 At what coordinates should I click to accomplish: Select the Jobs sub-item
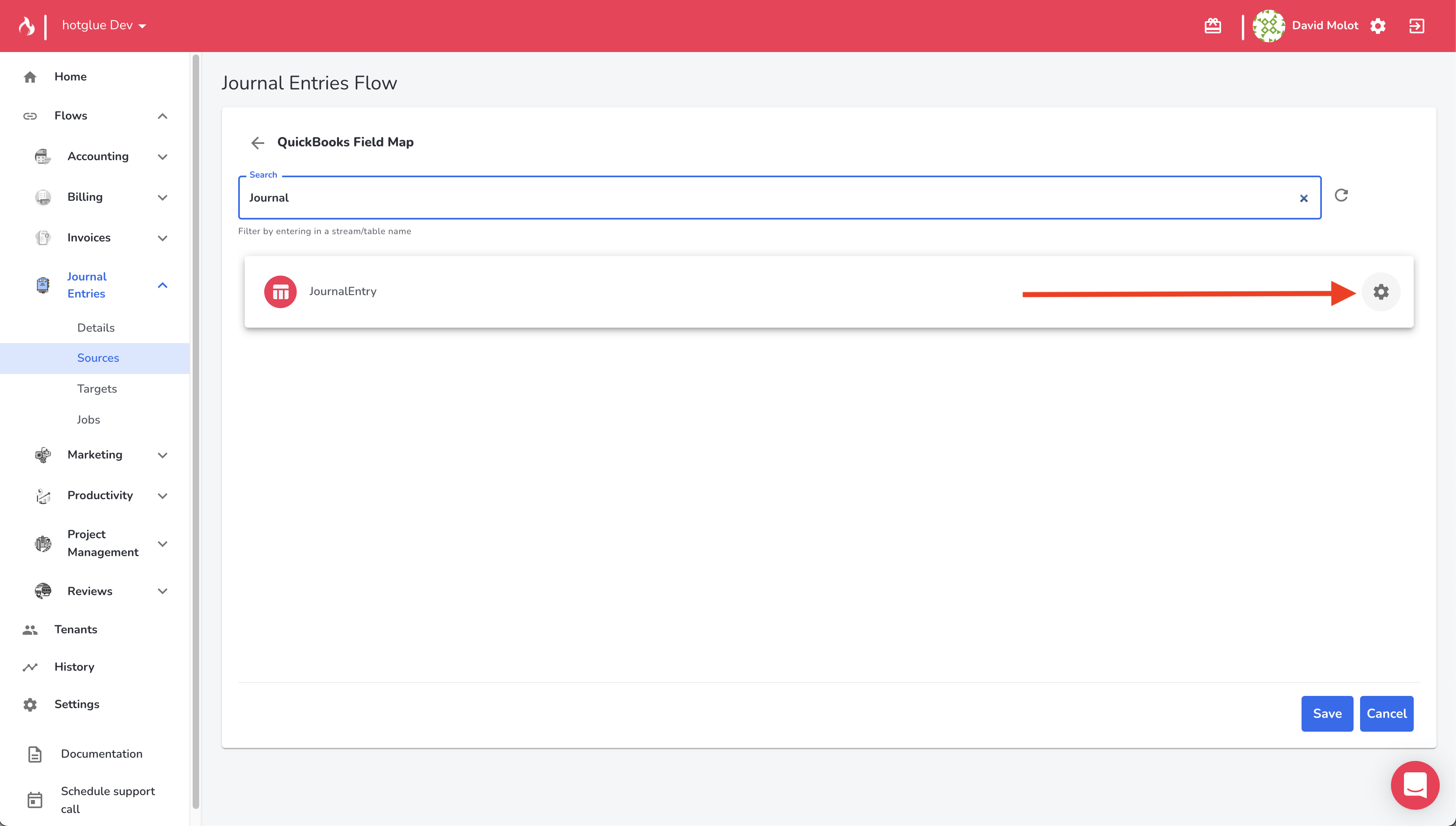tap(89, 419)
